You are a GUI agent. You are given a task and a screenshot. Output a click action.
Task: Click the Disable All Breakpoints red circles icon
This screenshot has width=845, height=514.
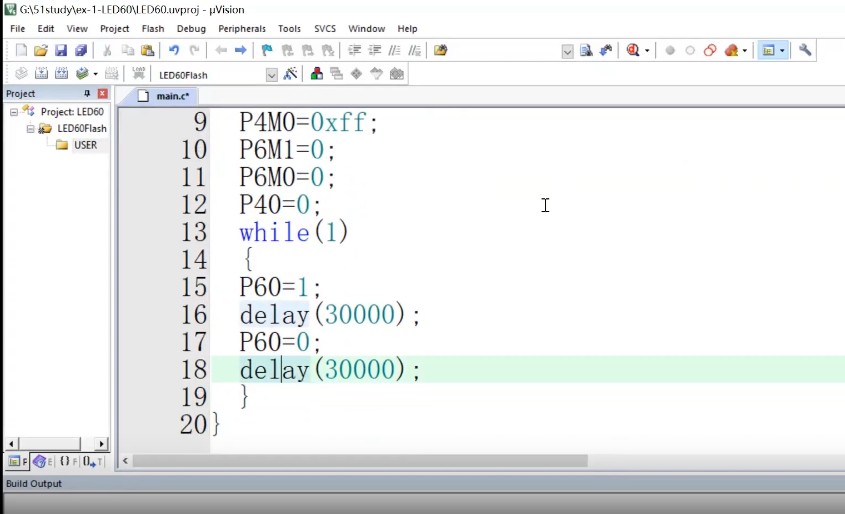coord(710,50)
